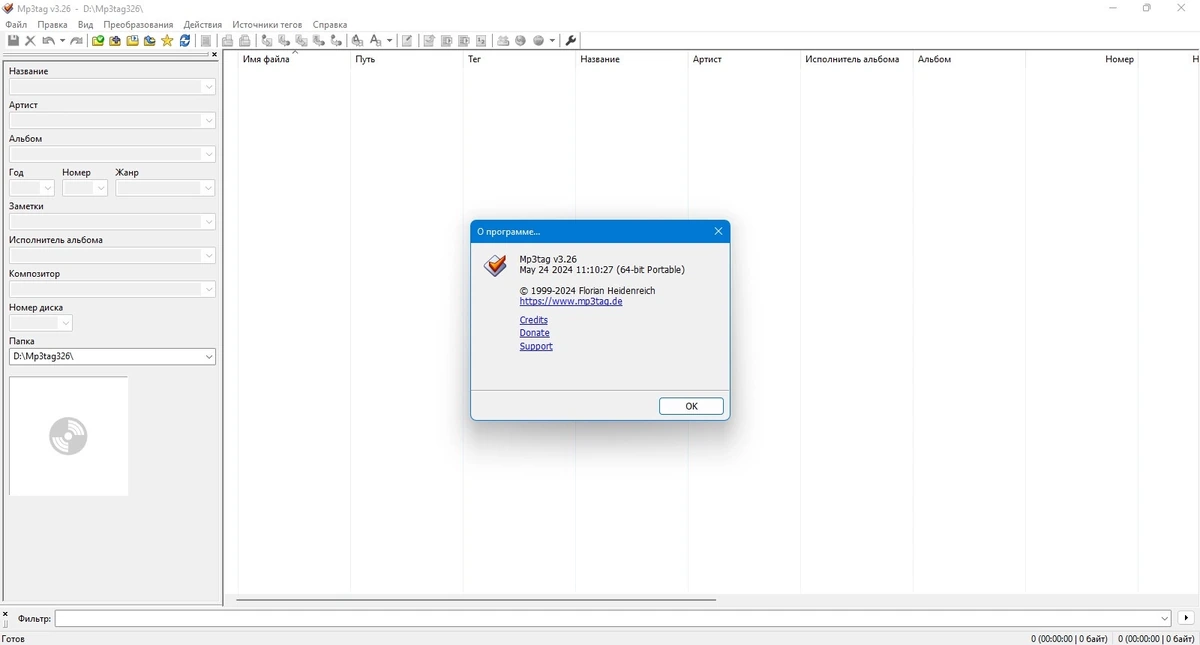Click the Actions icon in toolbar

click(x=357, y=41)
